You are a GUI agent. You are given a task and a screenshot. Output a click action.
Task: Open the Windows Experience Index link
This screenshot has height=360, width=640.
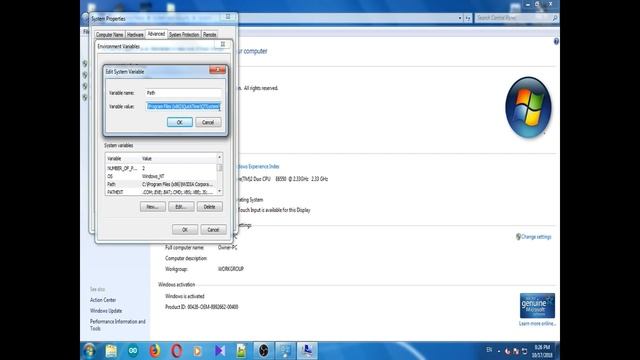pyautogui.click(x=258, y=167)
